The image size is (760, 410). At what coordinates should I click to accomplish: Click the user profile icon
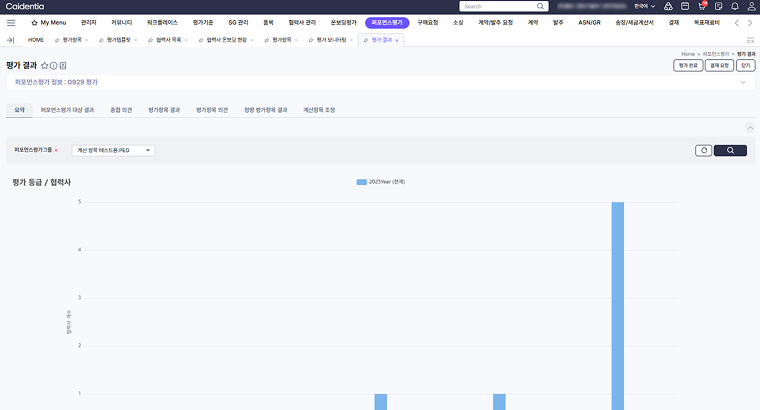(751, 6)
